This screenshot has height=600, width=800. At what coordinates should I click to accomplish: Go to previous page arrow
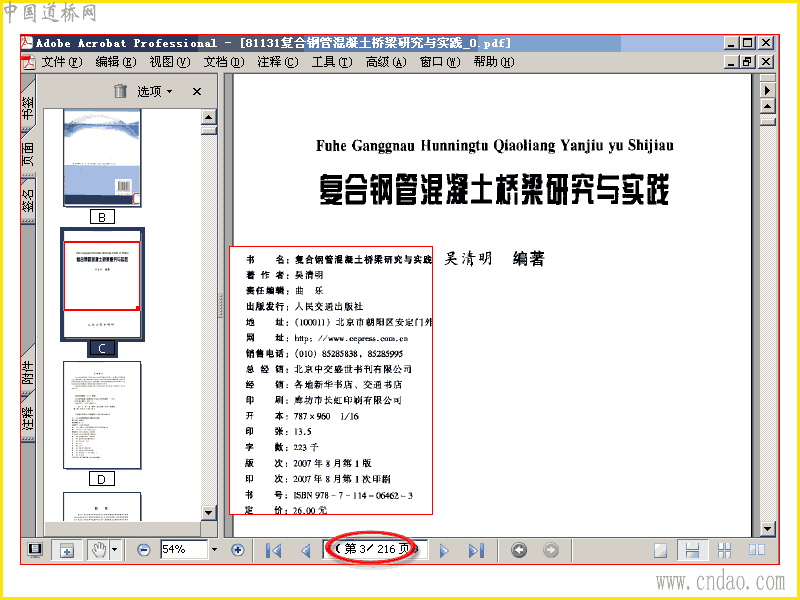[x=306, y=550]
